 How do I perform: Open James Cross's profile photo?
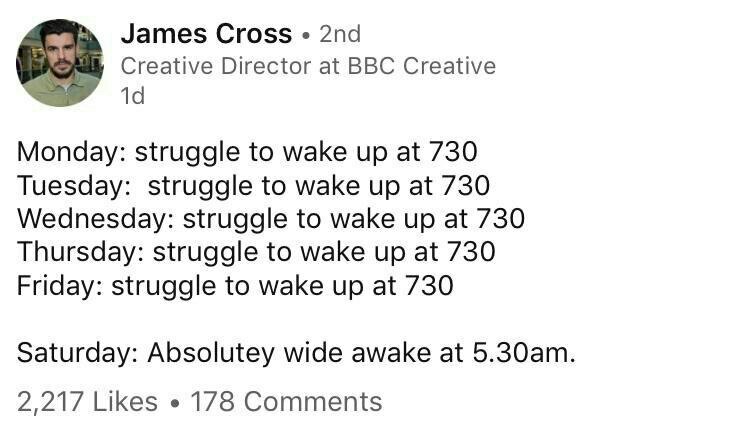(x=60, y=63)
